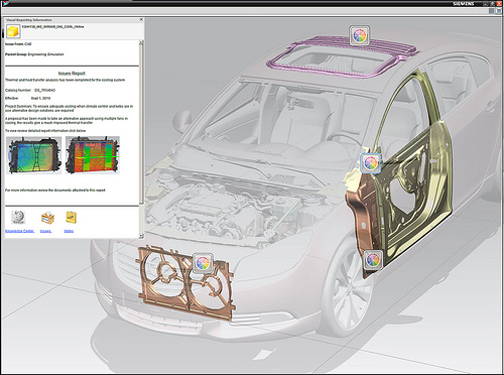Click the color-wheel marker on the radiator fan shroud

(203, 263)
